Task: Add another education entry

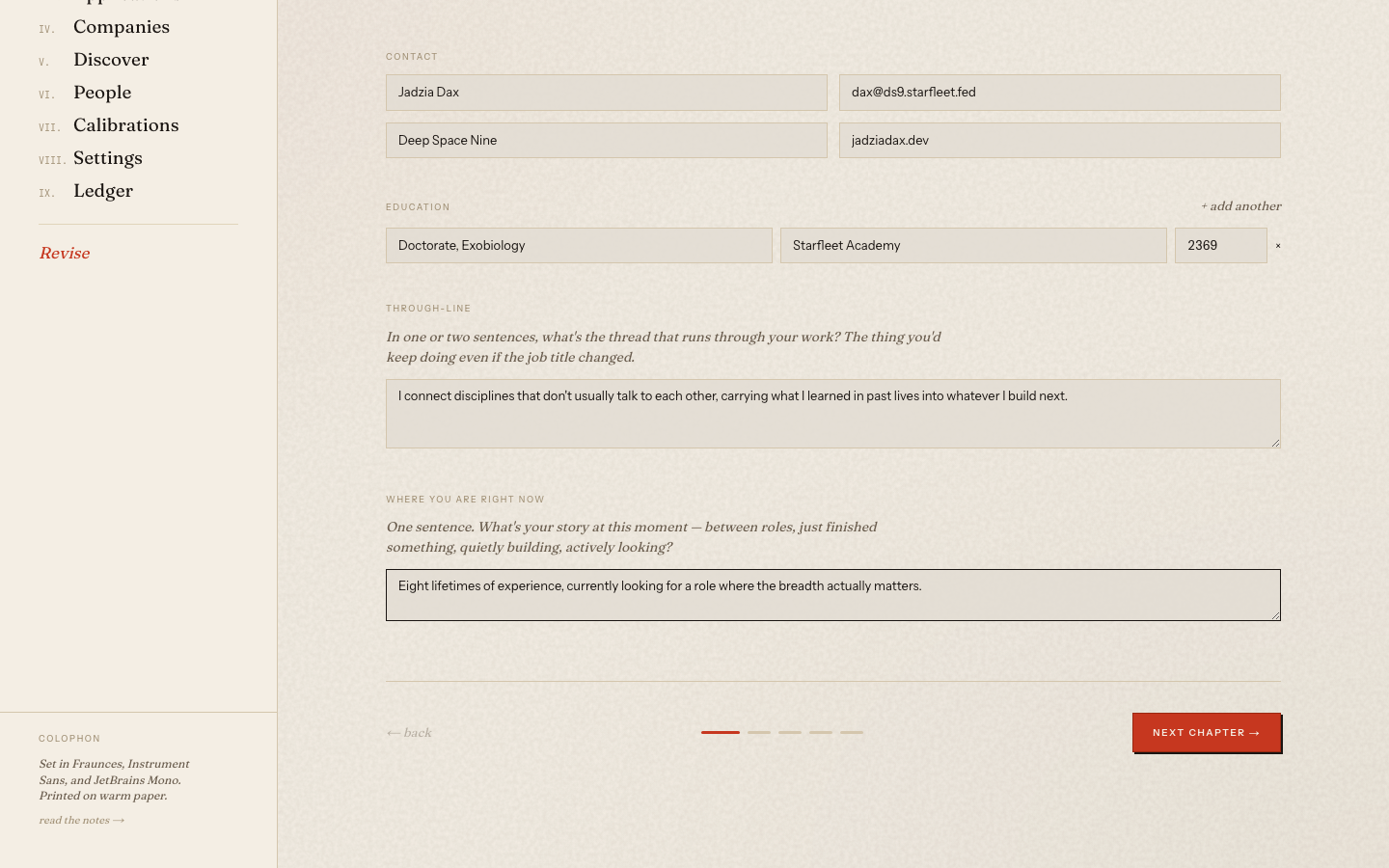Action: pos(1240,206)
